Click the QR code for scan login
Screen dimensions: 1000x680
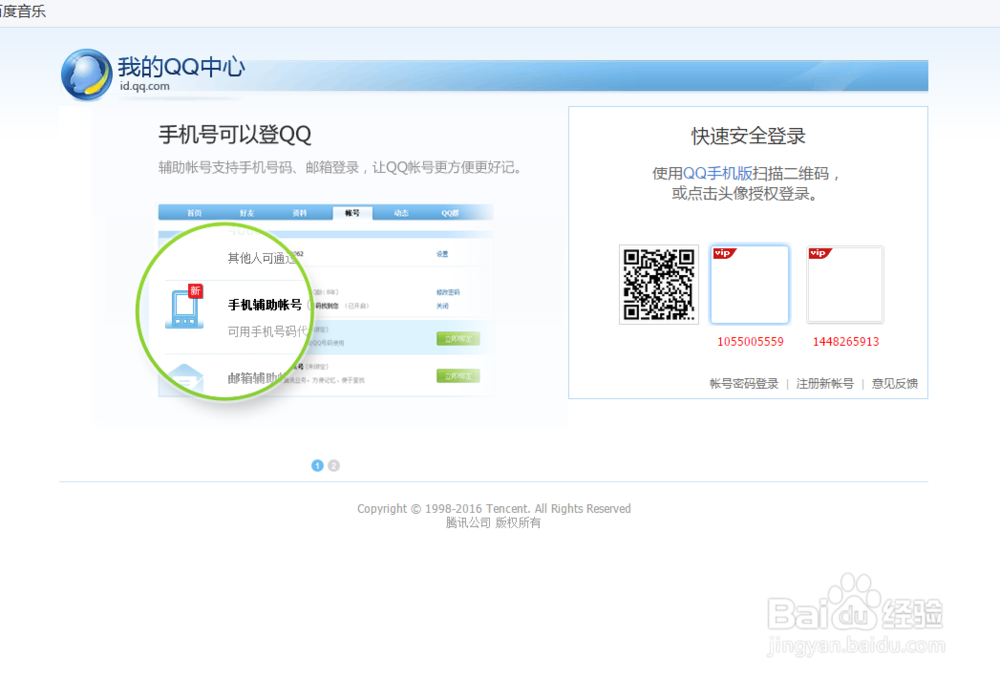point(659,284)
